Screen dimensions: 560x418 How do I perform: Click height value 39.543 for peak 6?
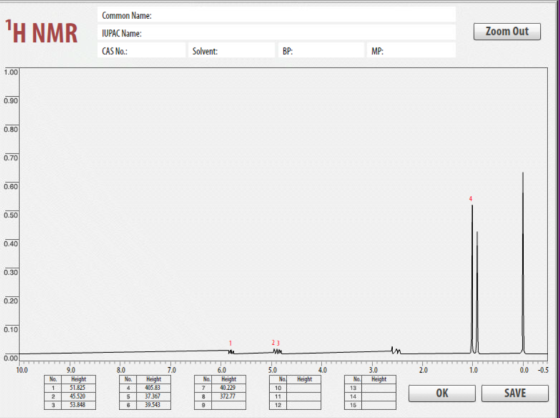tap(153, 405)
